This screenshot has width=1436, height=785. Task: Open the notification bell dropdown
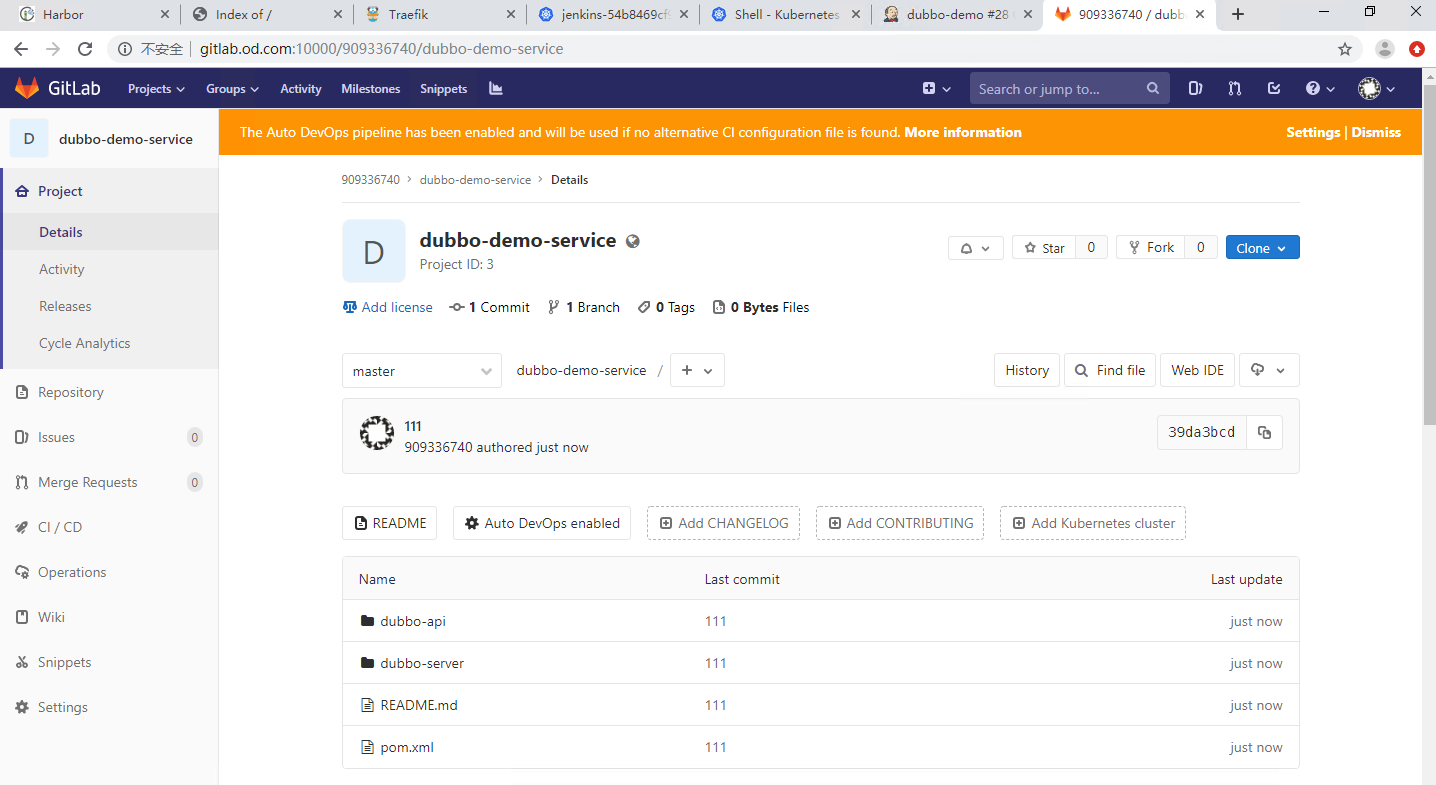point(975,248)
